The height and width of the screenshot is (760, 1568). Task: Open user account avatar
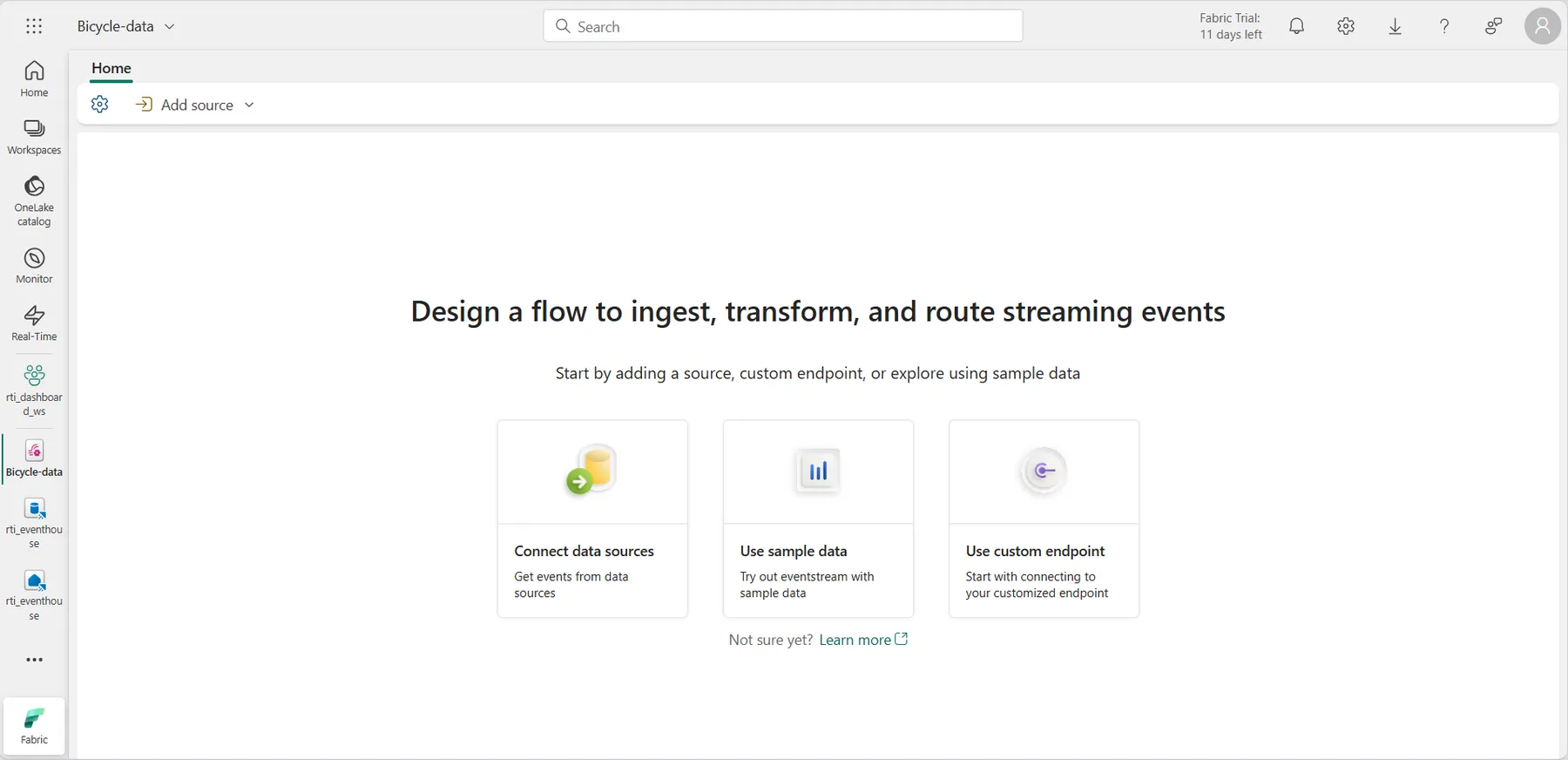point(1543,26)
